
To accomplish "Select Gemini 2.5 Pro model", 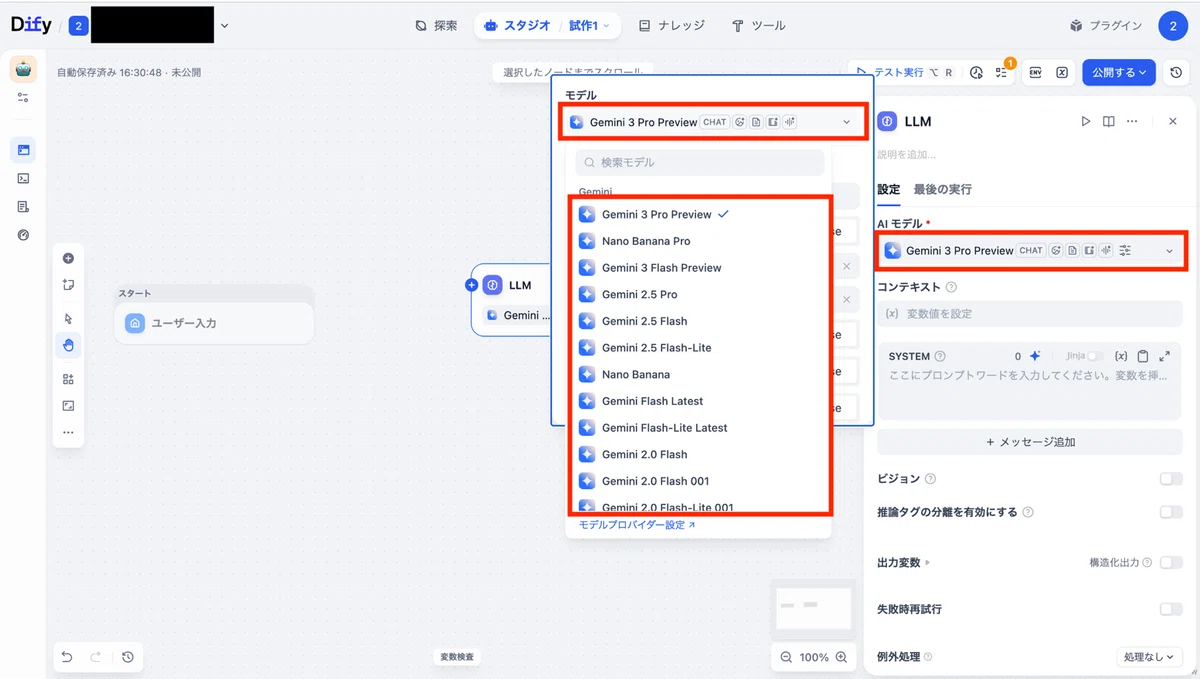I will [x=700, y=294].
